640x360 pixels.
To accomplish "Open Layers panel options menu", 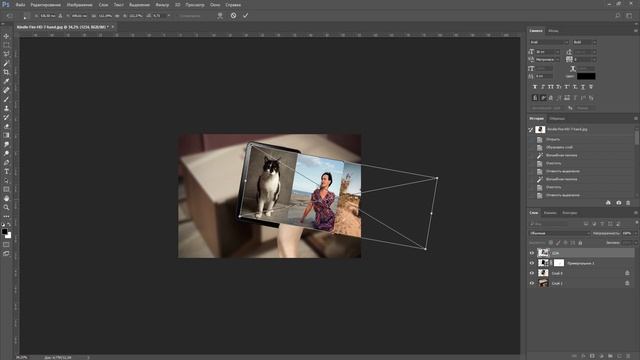I will tap(636, 213).
